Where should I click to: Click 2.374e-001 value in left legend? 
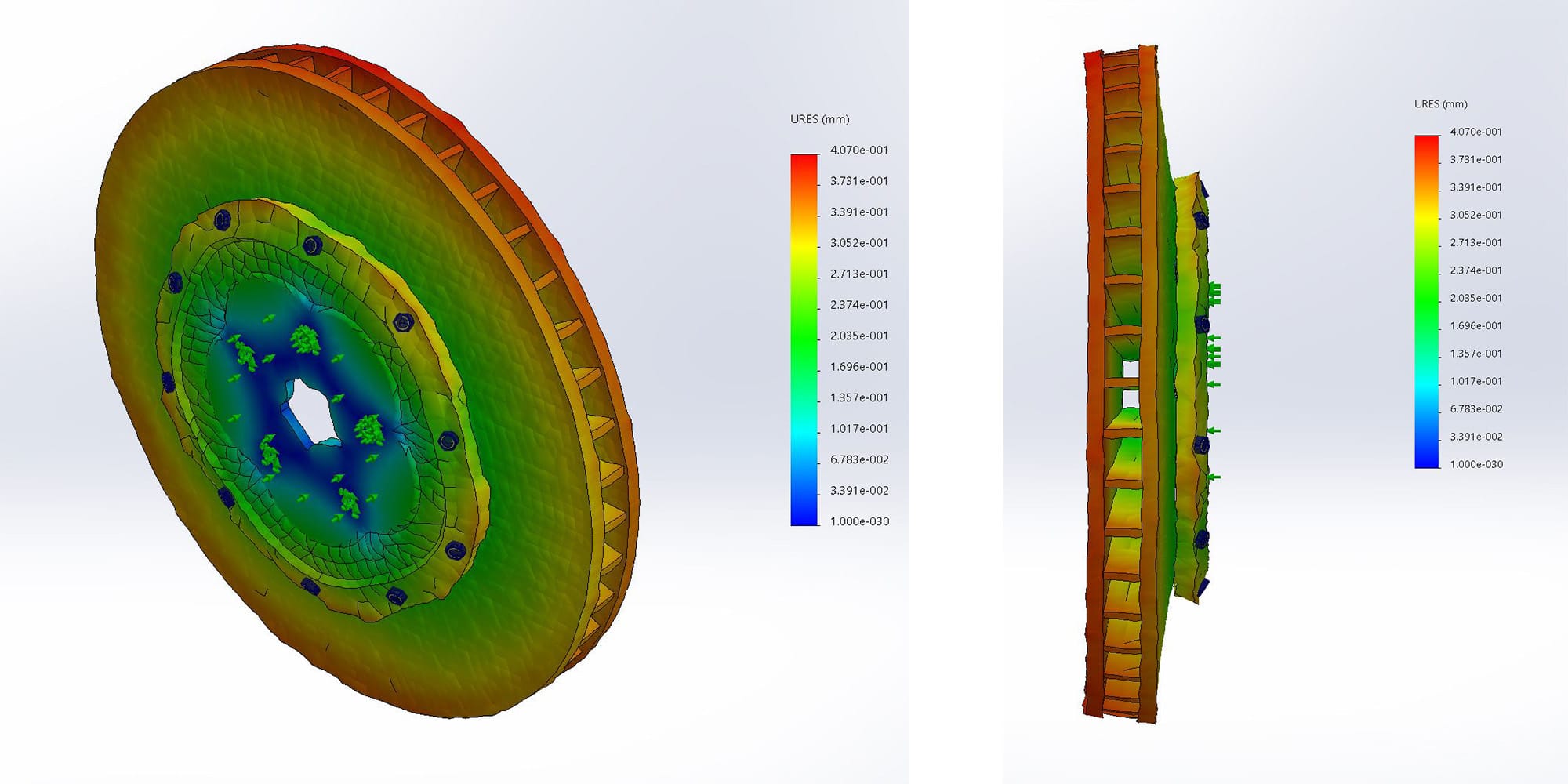tap(859, 305)
